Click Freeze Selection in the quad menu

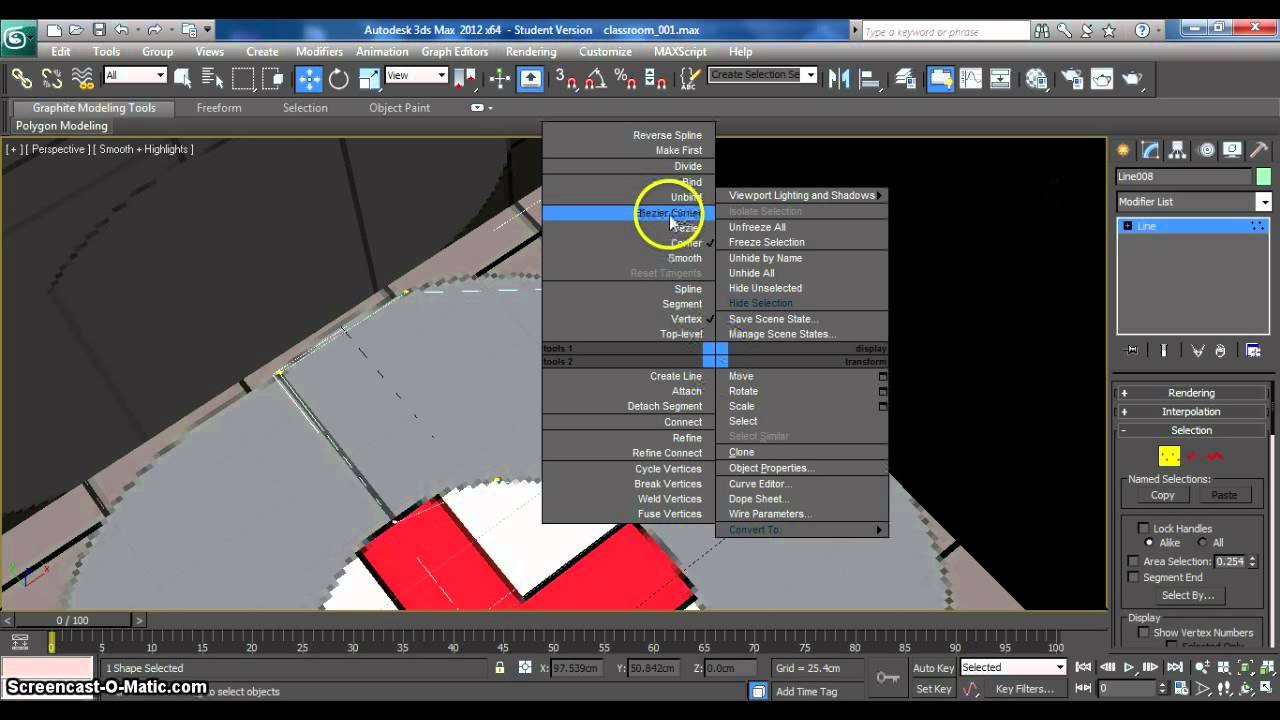tap(766, 242)
